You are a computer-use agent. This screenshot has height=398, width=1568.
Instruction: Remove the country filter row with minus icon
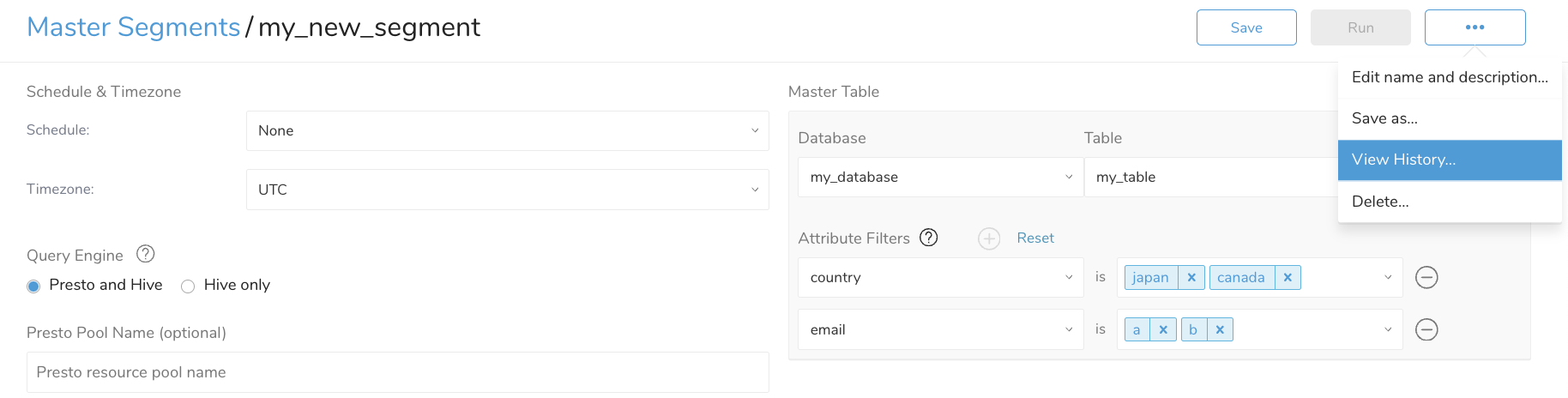coord(1426,278)
